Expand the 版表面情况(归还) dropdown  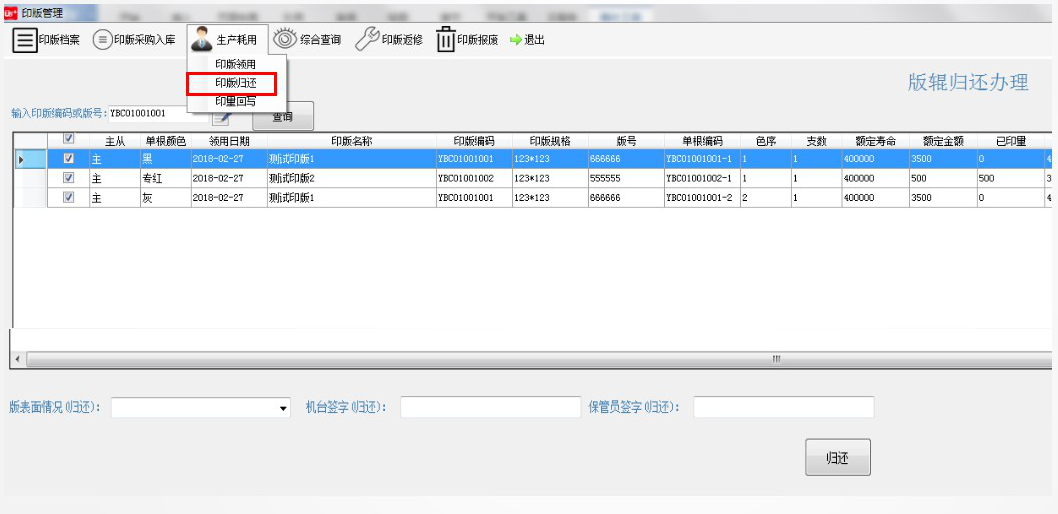[283, 408]
